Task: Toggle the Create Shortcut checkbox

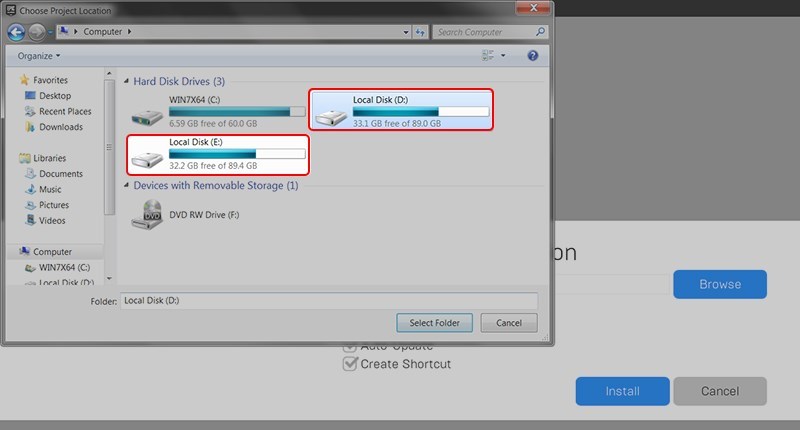Action: 349,364
